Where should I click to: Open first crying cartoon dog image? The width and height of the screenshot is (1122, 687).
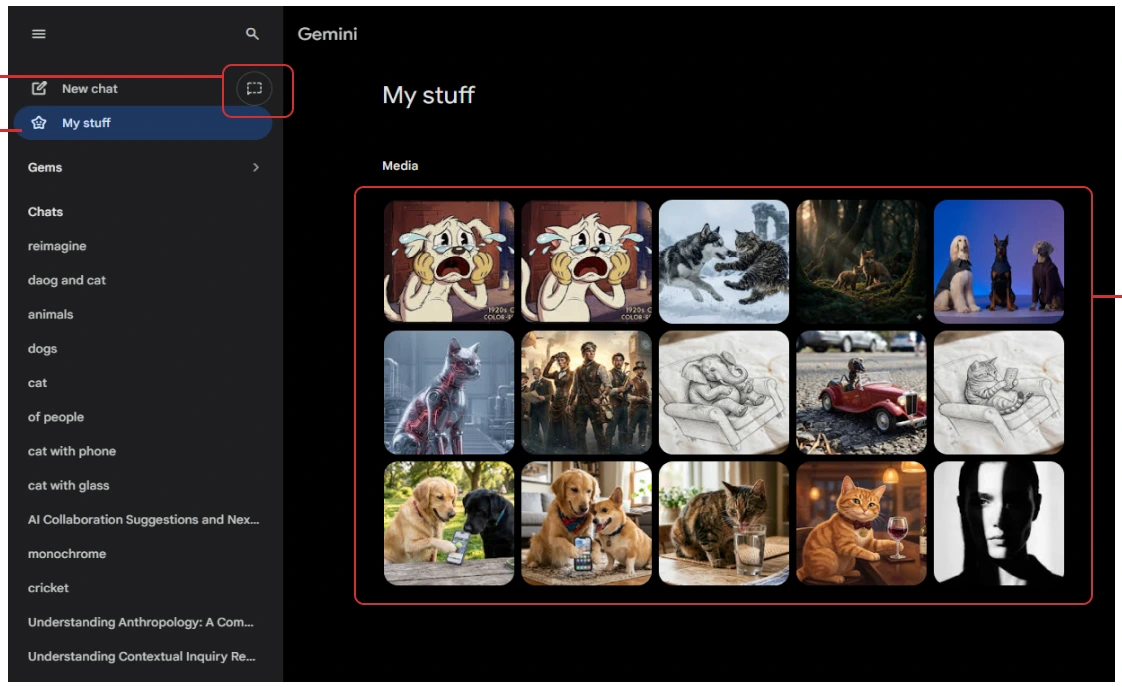click(x=449, y=261)
